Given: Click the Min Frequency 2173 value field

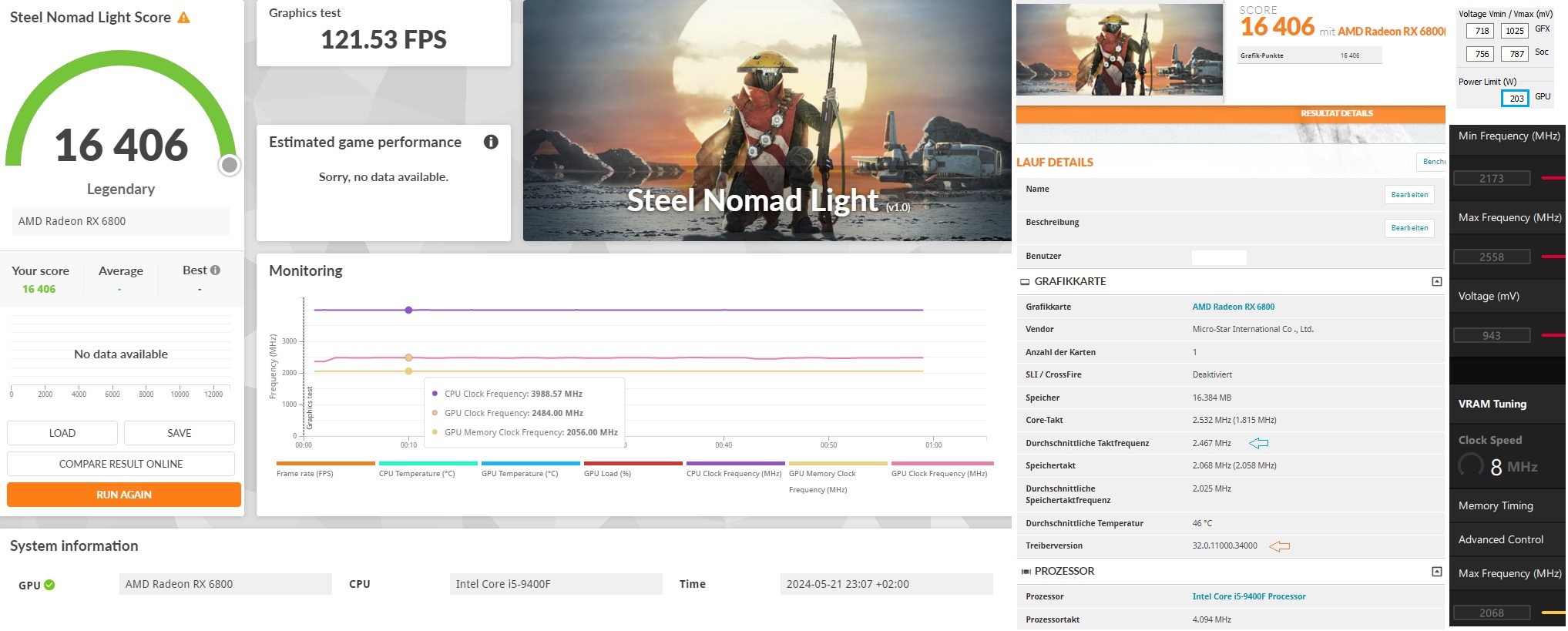Looking at the screenshot, I should coord(1492,178).
